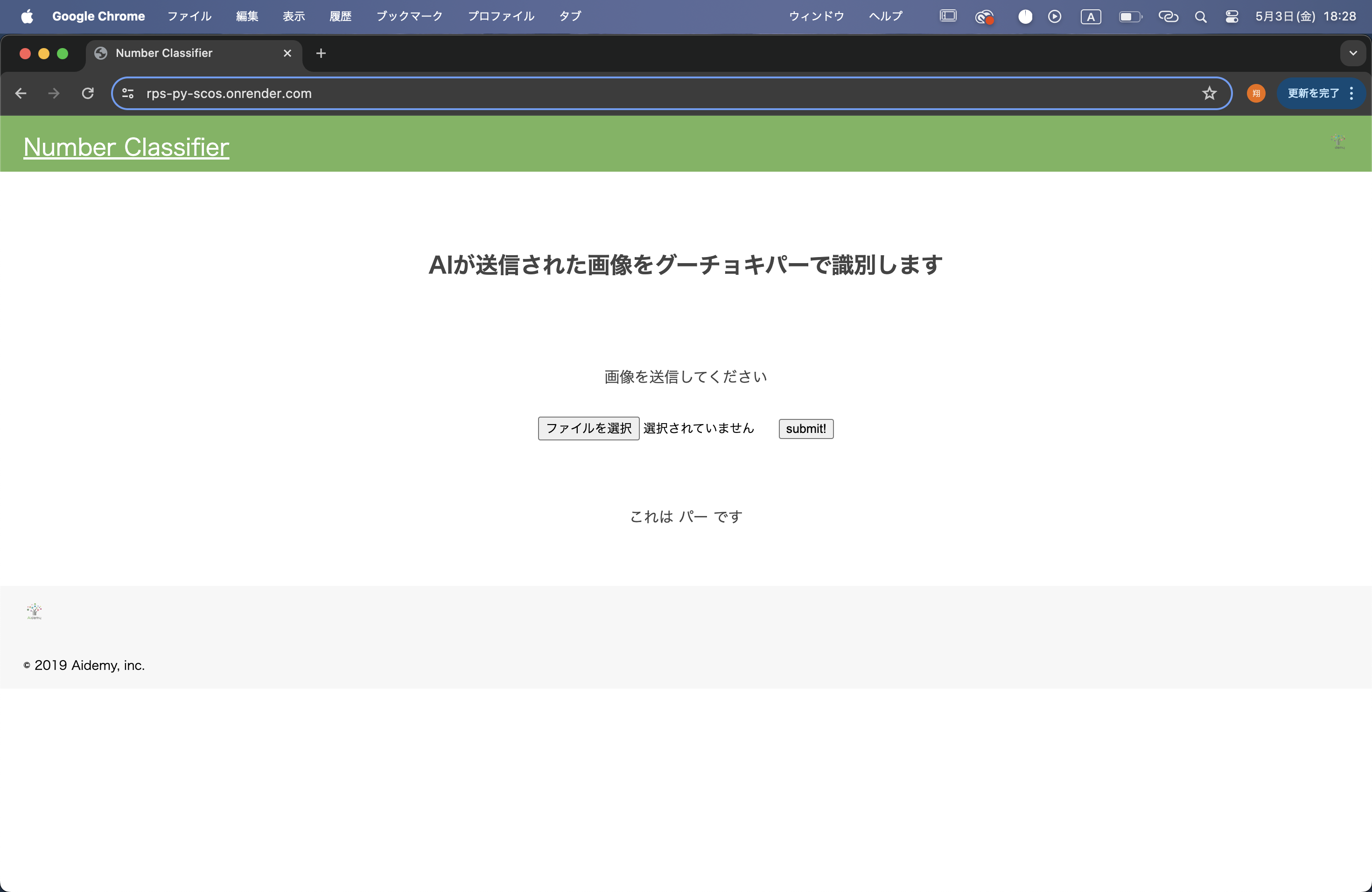This screenshot has height=892, width=1372.
Task: Open the tab search chevron
Action: click(1352, 53)
